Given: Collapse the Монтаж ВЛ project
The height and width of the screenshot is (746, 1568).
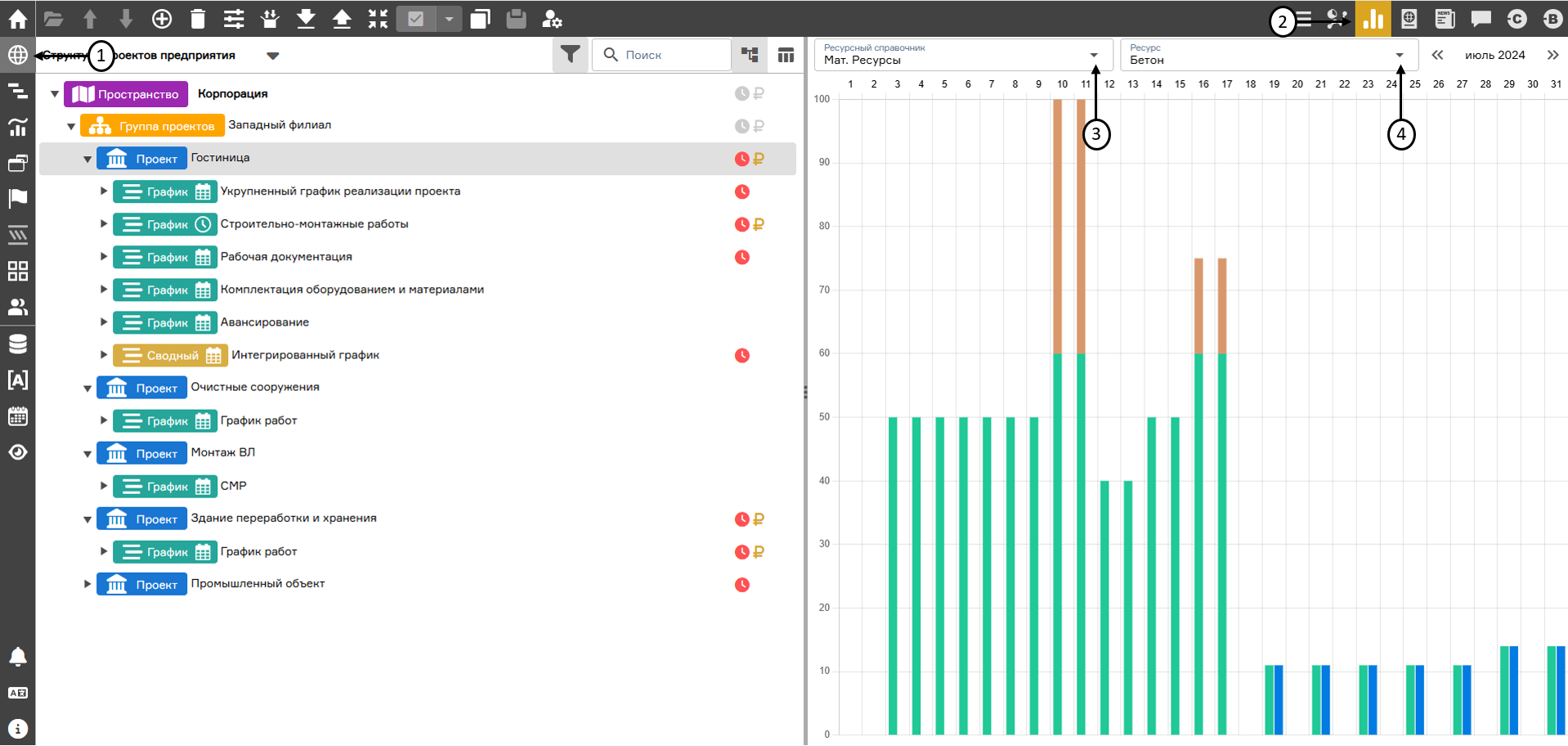Looking at the screenshot, I should click(x=87, y=454).
